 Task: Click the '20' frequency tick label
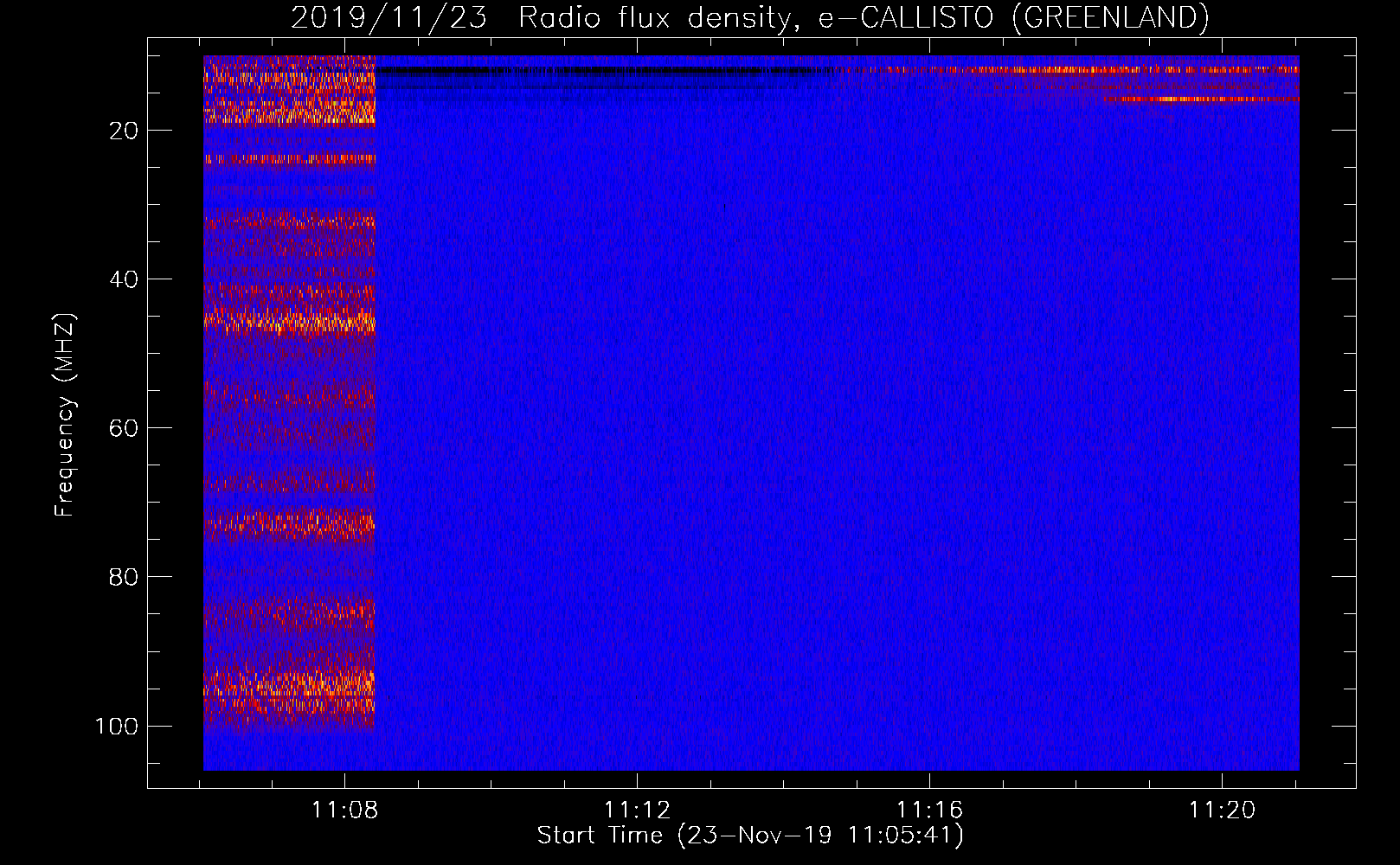[x=124, y=131]
